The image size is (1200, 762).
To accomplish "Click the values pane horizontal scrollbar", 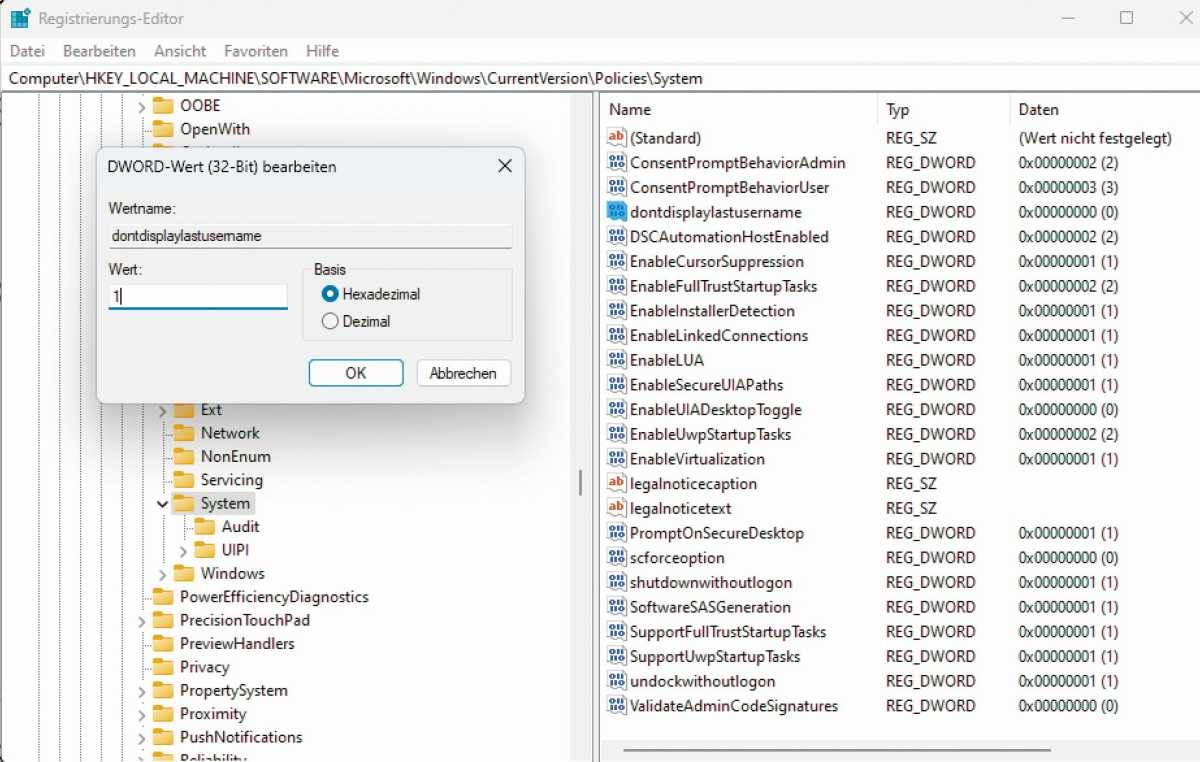I will pos(837,750).
